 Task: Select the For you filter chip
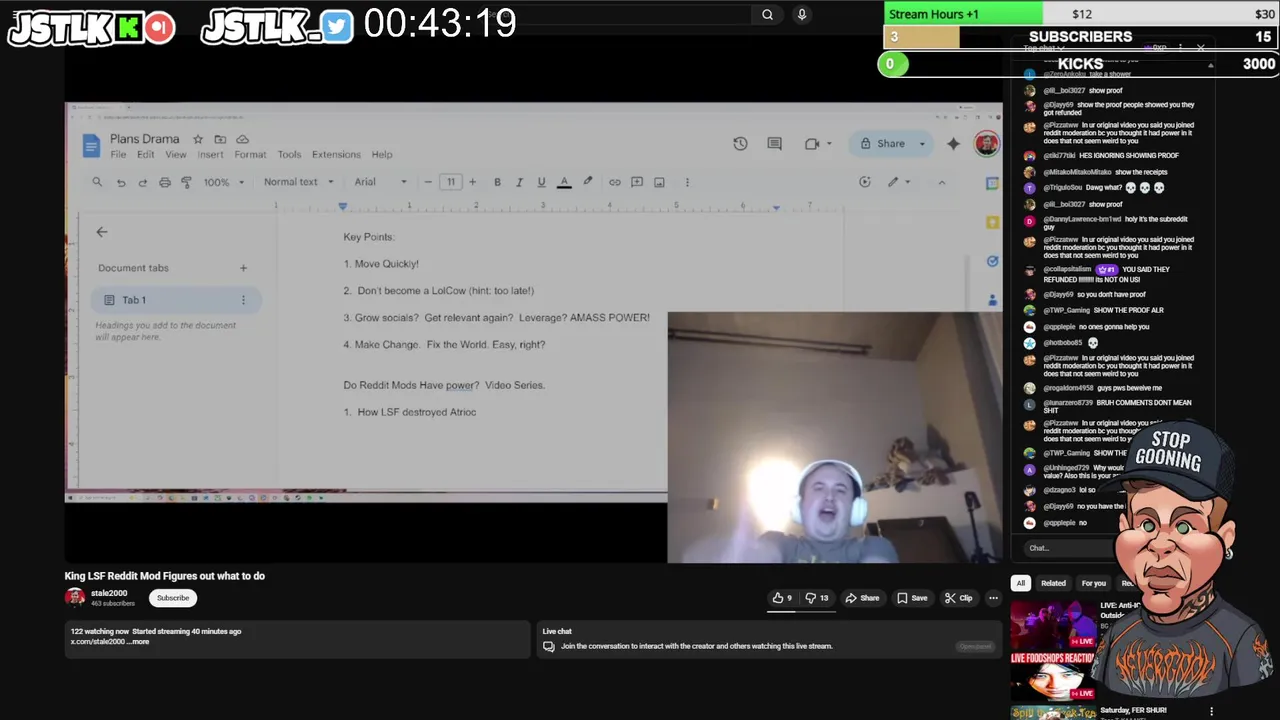1093,583
